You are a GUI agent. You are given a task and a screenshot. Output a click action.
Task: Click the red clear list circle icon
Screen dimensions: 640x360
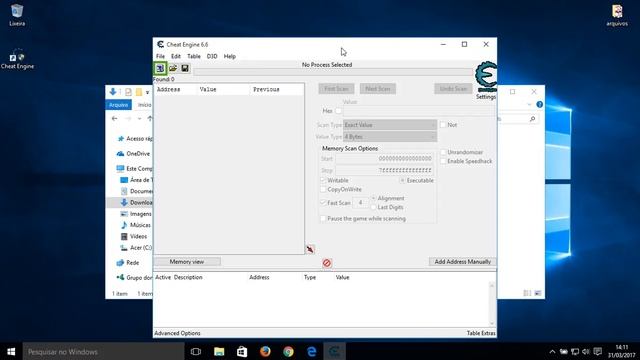[x=327, y=263]
